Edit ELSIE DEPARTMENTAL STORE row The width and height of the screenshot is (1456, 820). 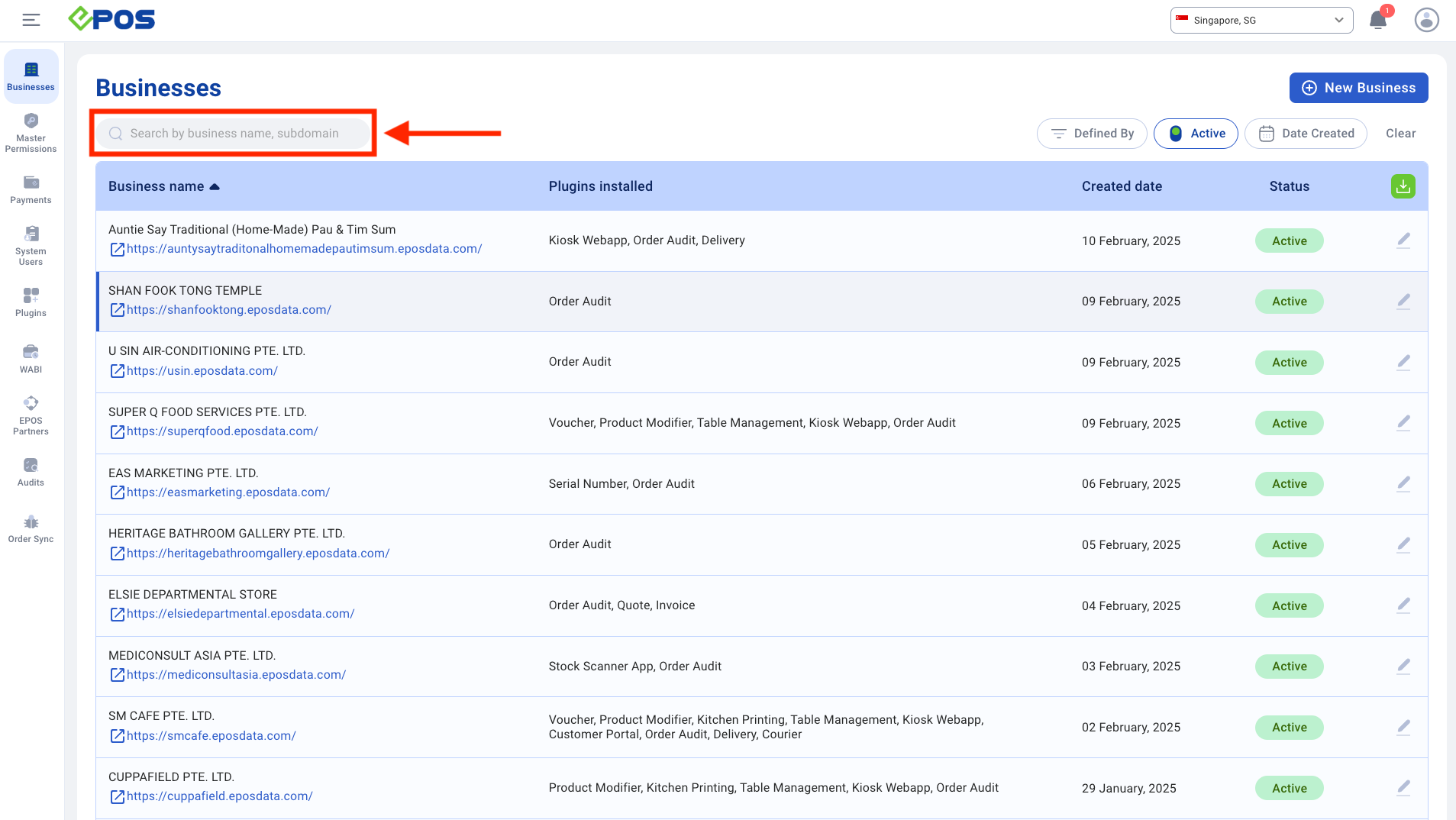[1403, 605]
